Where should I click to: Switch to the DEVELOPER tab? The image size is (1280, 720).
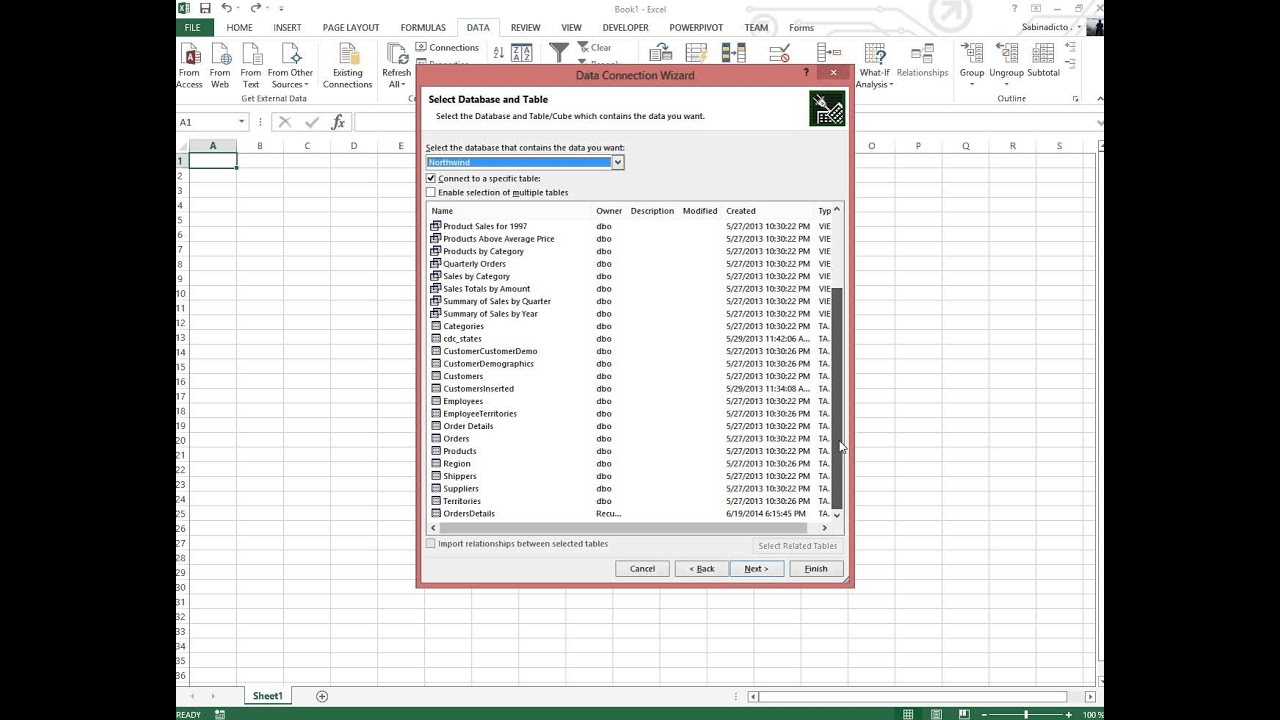(x=625, y=27)
